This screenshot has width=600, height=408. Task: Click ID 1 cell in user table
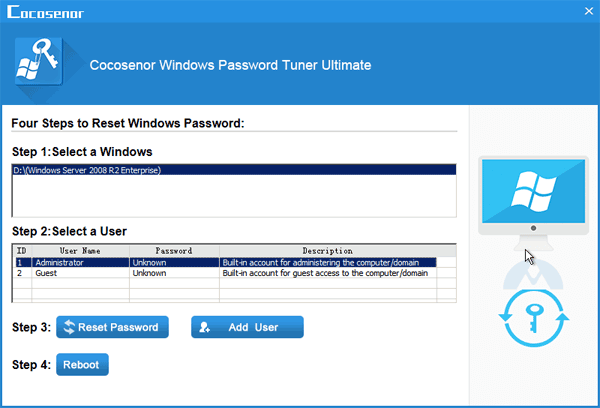tap(23, 263)
